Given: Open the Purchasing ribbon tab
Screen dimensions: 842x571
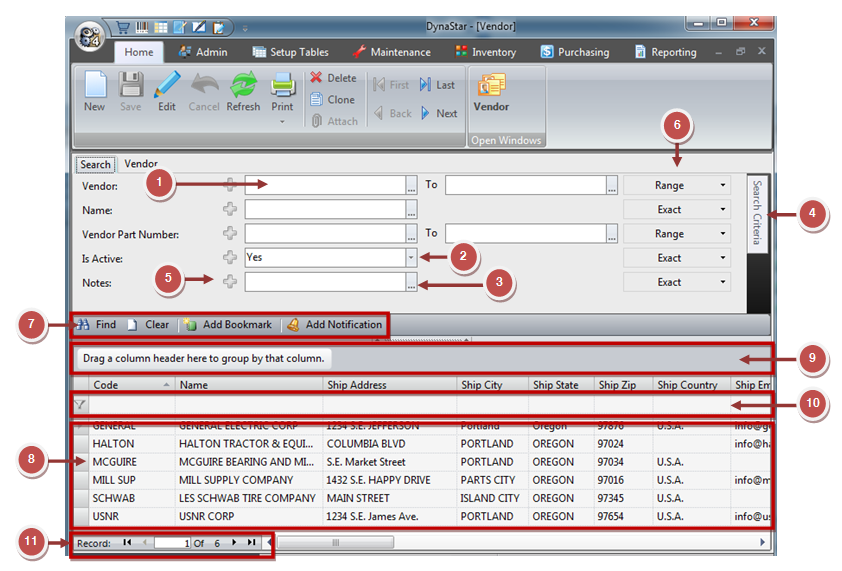Looking at the screenshot, I should (x=574, y=52).
